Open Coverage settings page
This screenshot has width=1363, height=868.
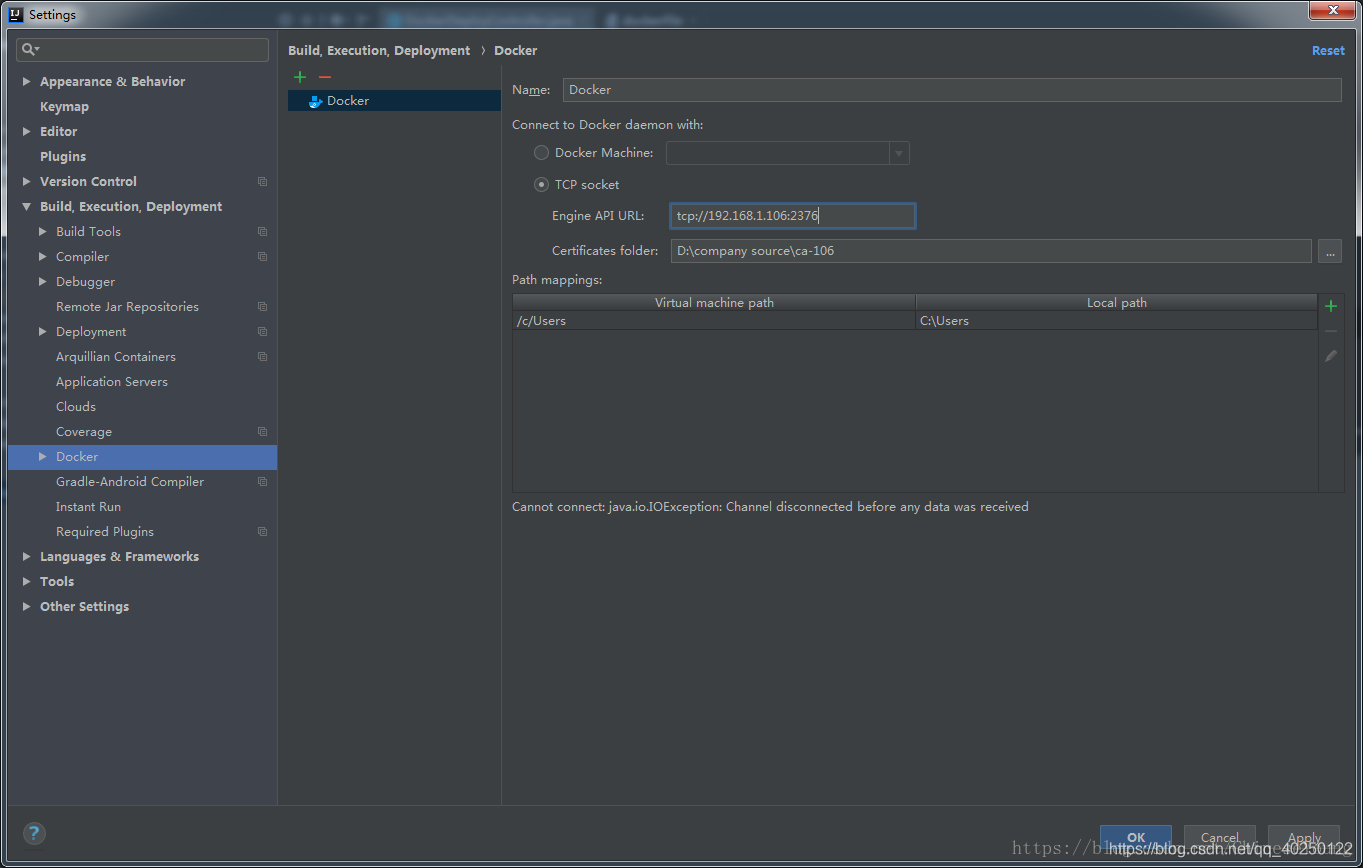coord(84,432)
